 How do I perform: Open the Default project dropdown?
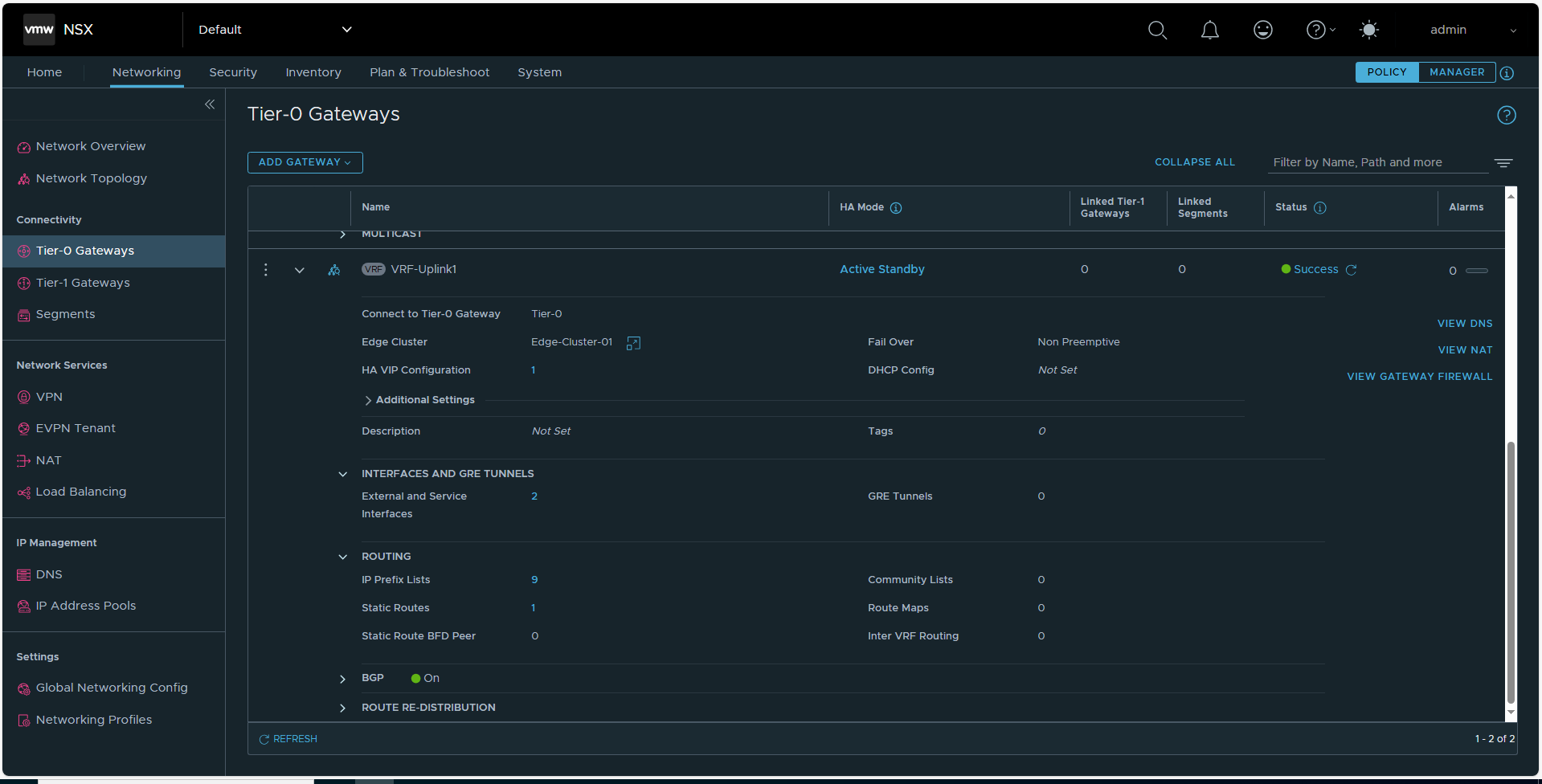[x=275, y=30]
